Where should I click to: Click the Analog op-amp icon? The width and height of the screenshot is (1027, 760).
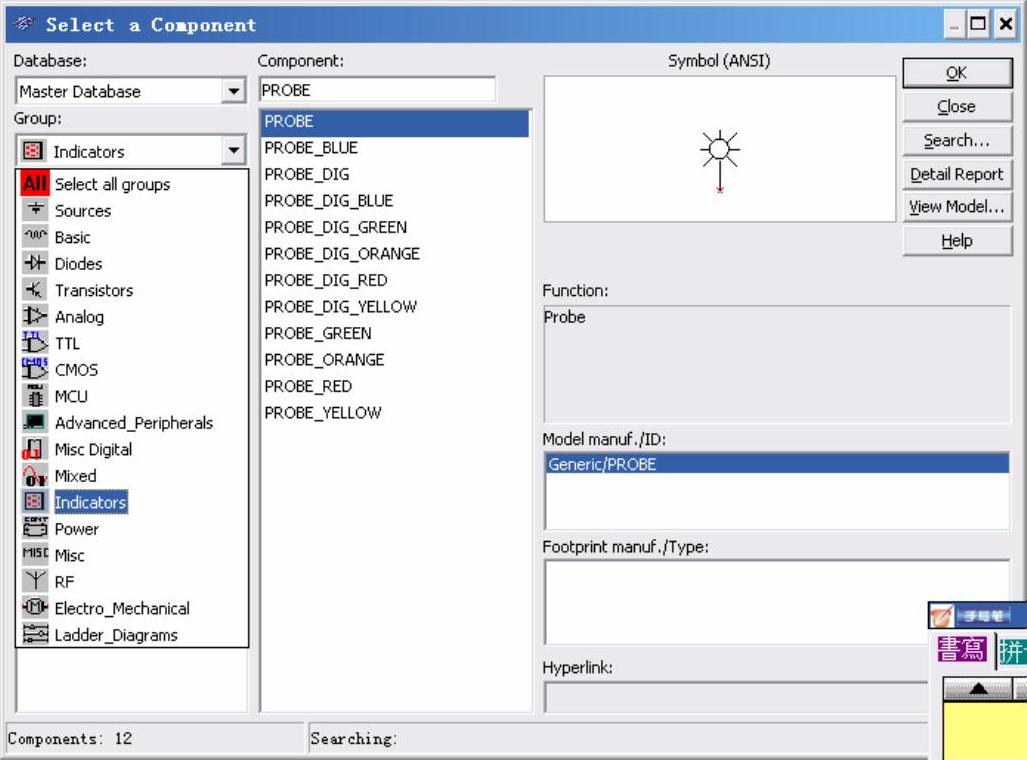[x=35, y=316]
